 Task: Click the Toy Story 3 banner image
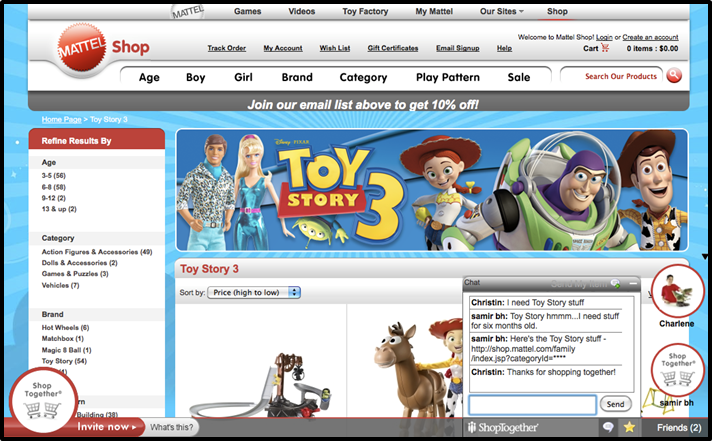click(x=432, y=190)
